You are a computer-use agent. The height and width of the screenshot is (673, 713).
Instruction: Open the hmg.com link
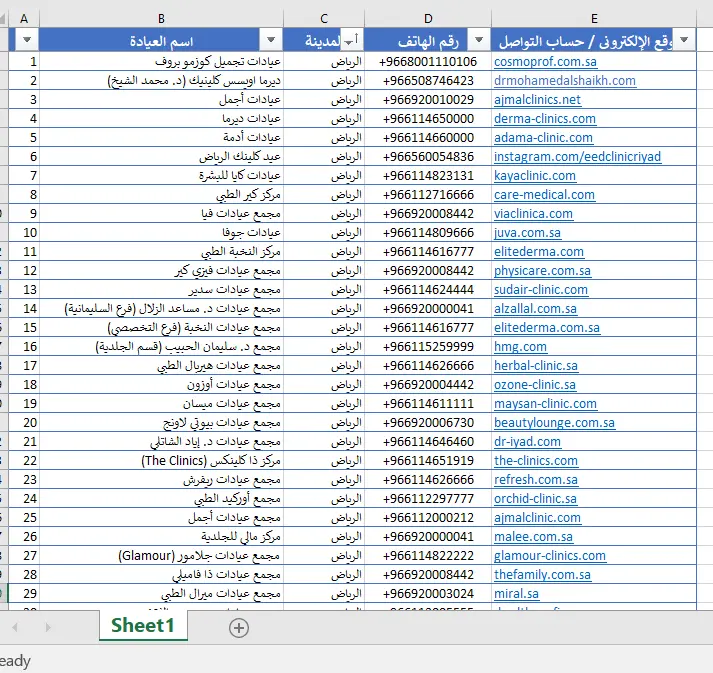tap(520, 347)
